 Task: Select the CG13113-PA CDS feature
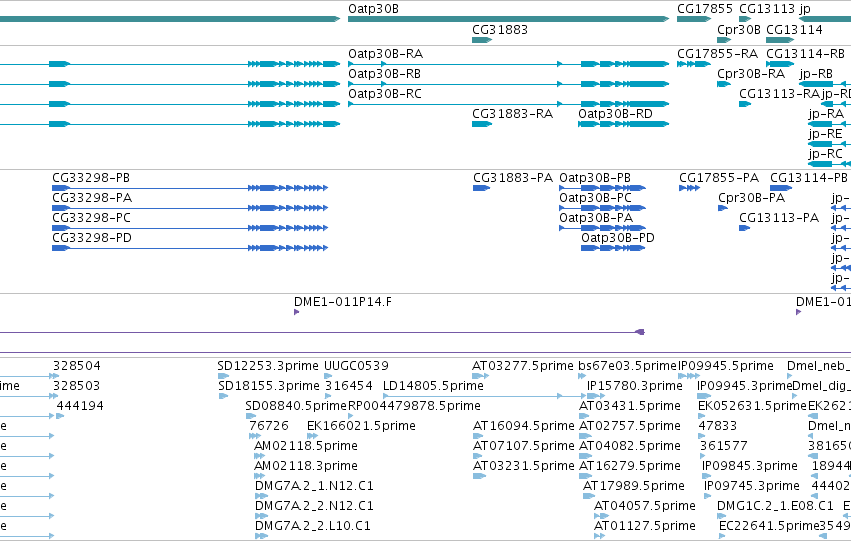pyautogui.click(x=744, y=228)
